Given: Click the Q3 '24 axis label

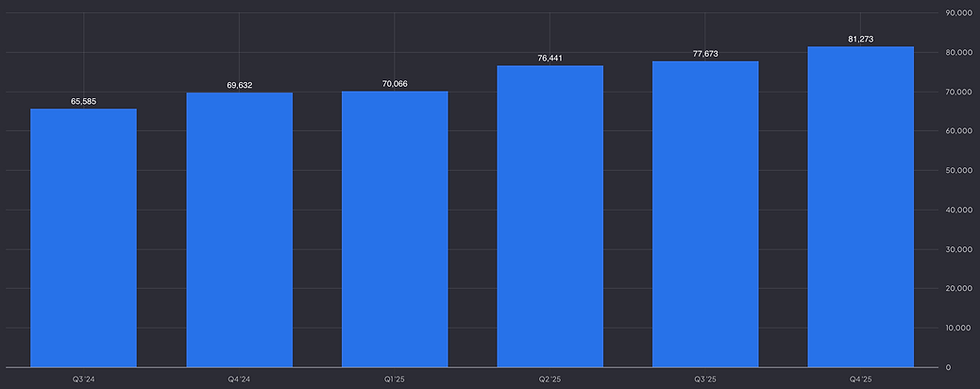Looking at the screenshot, I should [x=84, y=379].
